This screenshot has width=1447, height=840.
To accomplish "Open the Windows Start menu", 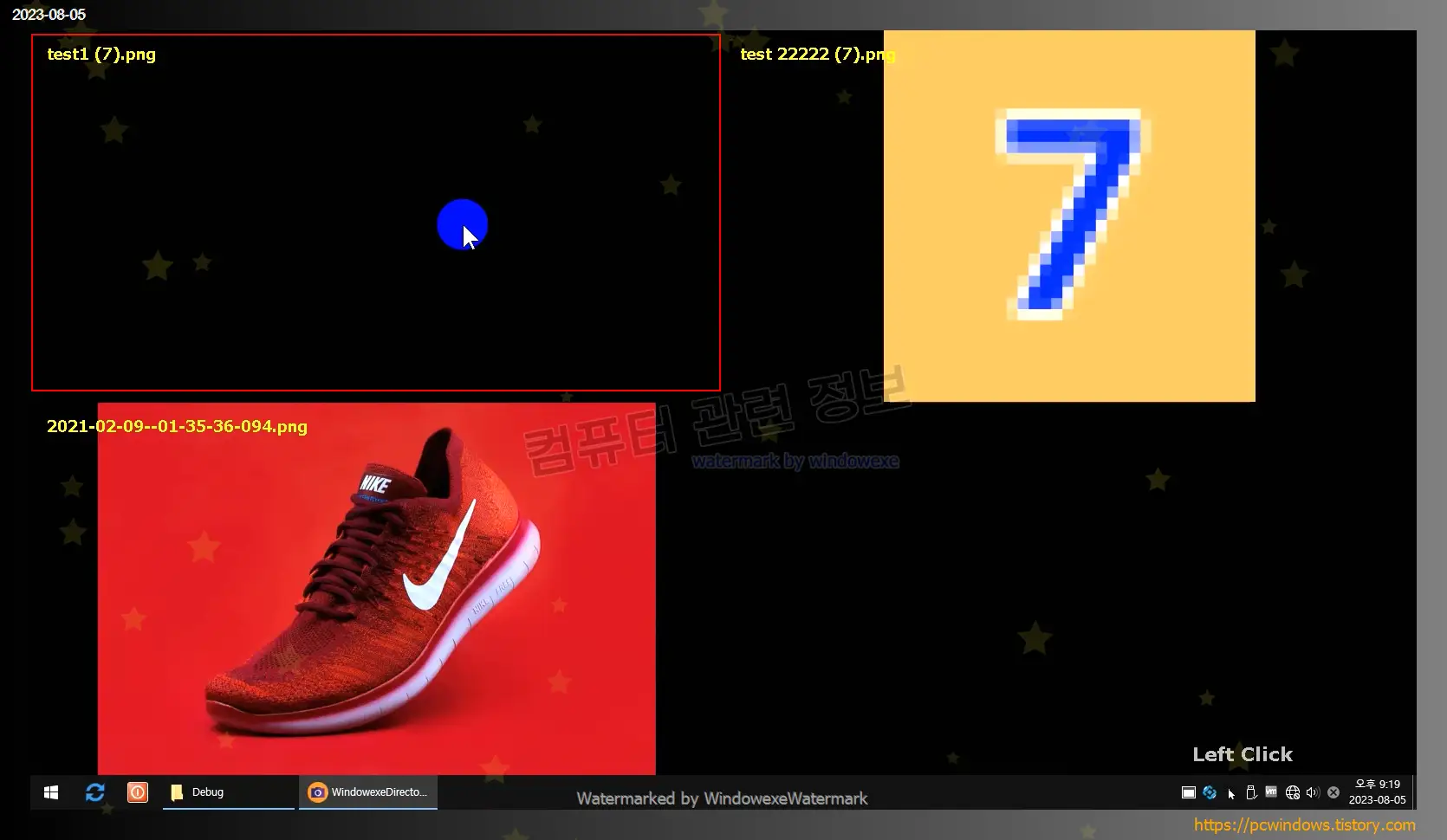I will pyautogui.click(x=51, y=792).
